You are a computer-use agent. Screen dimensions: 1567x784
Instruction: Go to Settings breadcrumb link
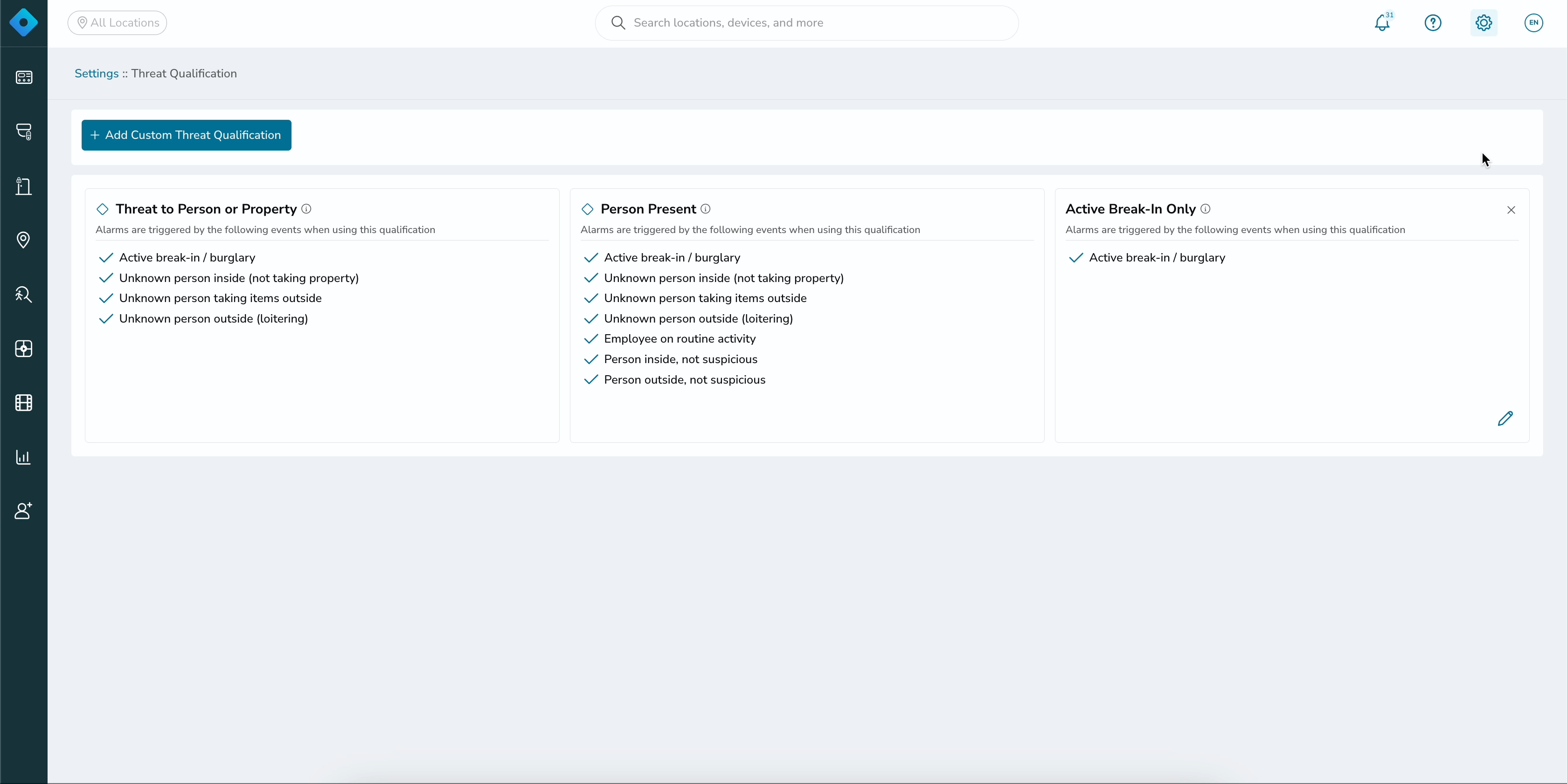click(96, 74)
